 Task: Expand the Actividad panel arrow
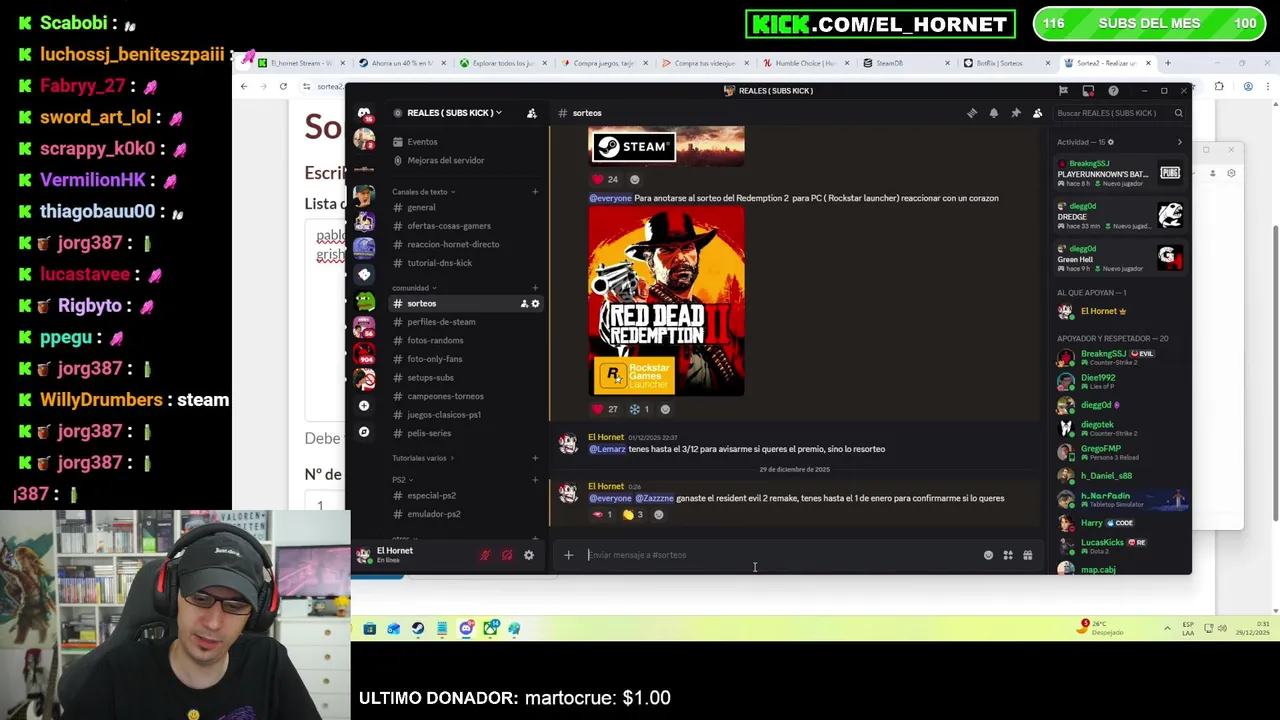tap(1179, 142)
